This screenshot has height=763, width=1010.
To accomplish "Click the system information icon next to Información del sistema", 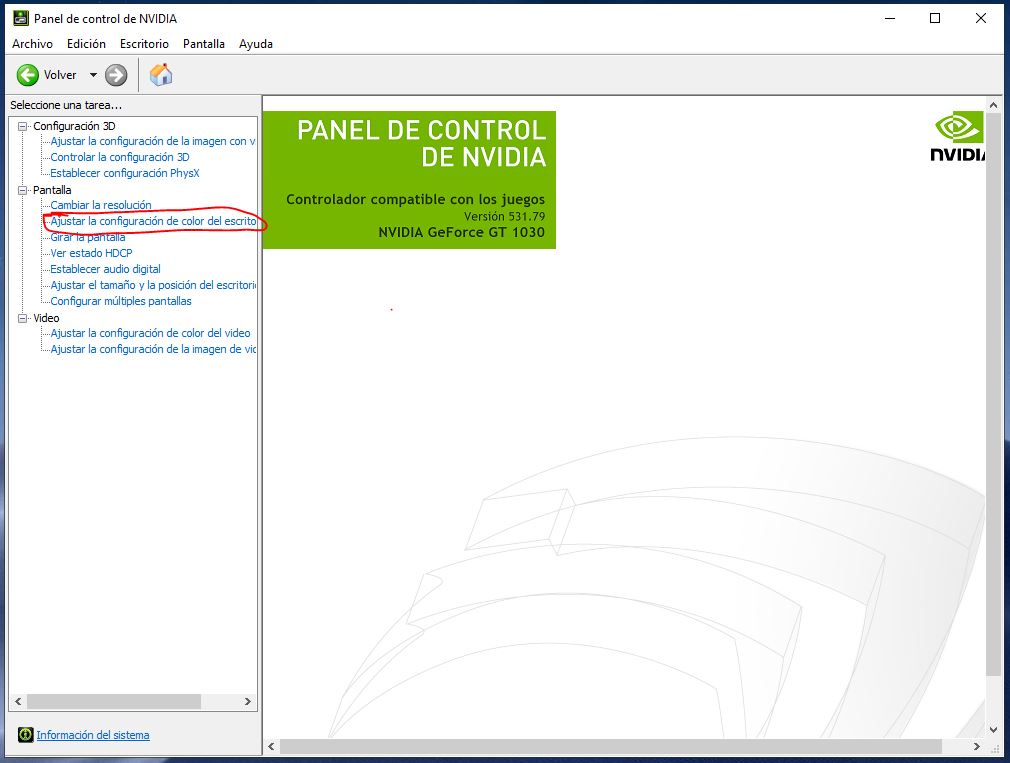I will click(26, 735).
